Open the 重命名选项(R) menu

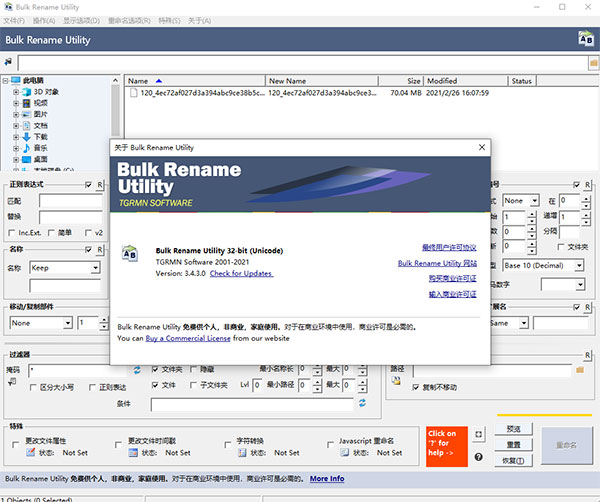(129, 21)
